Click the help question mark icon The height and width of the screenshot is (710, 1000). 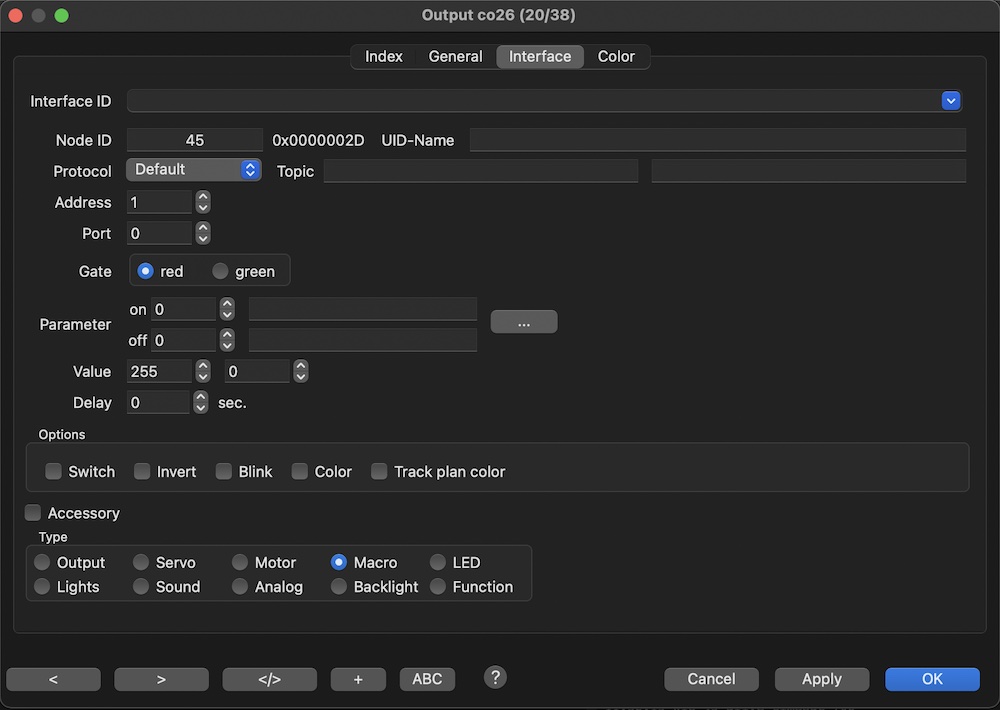tap(495, 677)
